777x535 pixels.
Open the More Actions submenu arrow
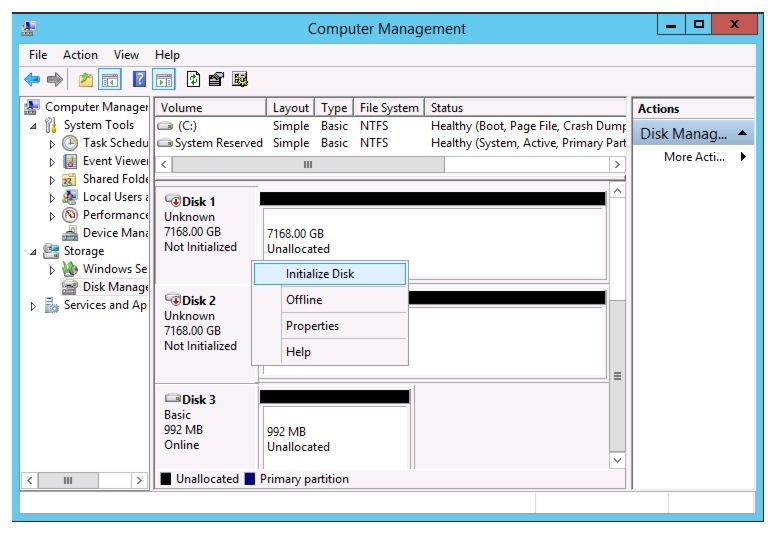pos(743,157)
